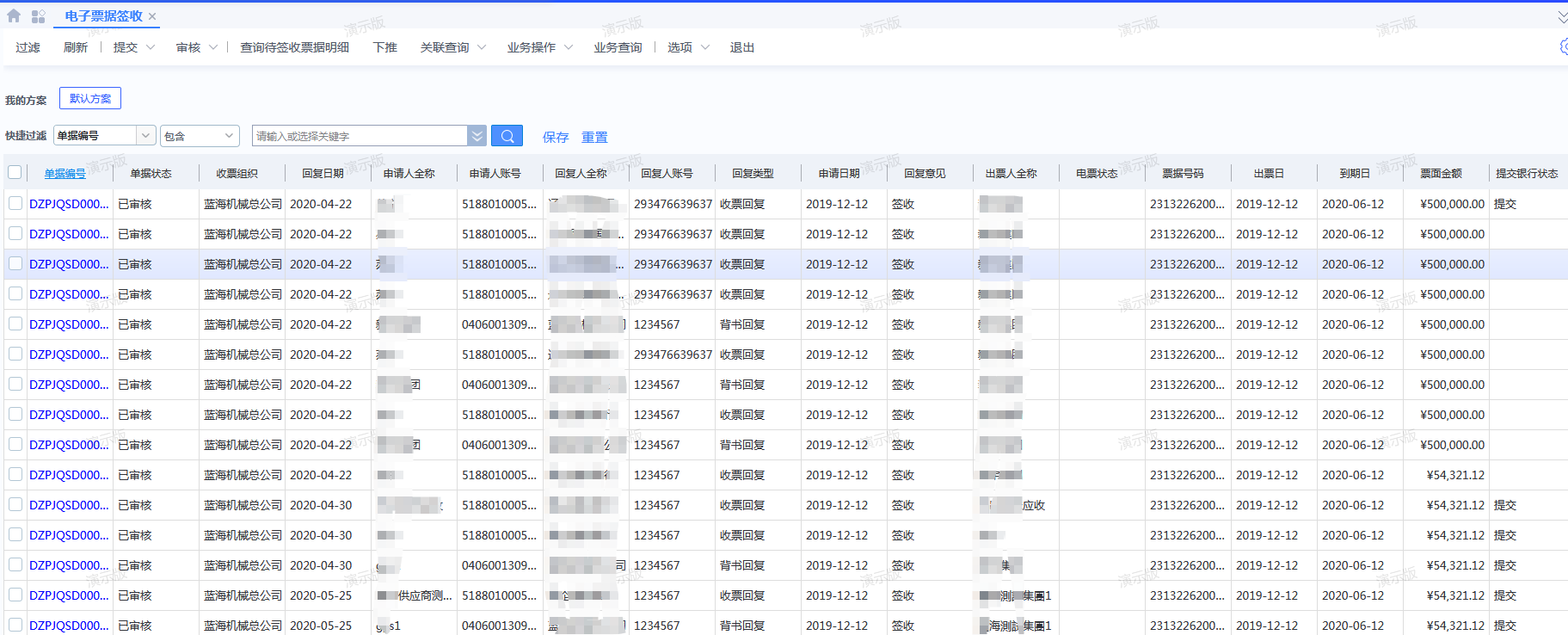
Task: Open the first row DZPJQSD000... document link
Action: coord(69,204)
